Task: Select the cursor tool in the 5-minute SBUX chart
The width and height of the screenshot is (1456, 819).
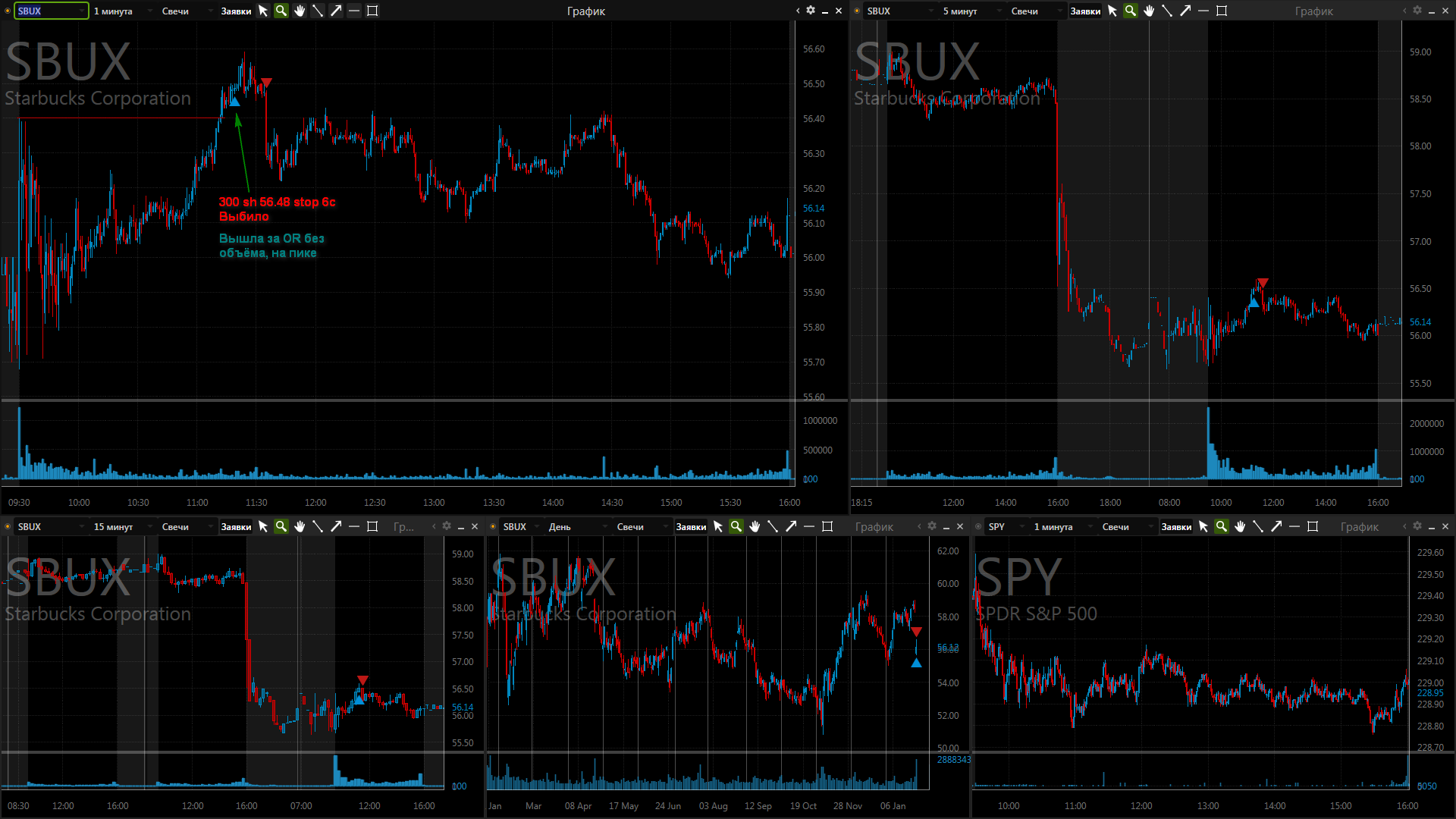Action: [1112, 11]
